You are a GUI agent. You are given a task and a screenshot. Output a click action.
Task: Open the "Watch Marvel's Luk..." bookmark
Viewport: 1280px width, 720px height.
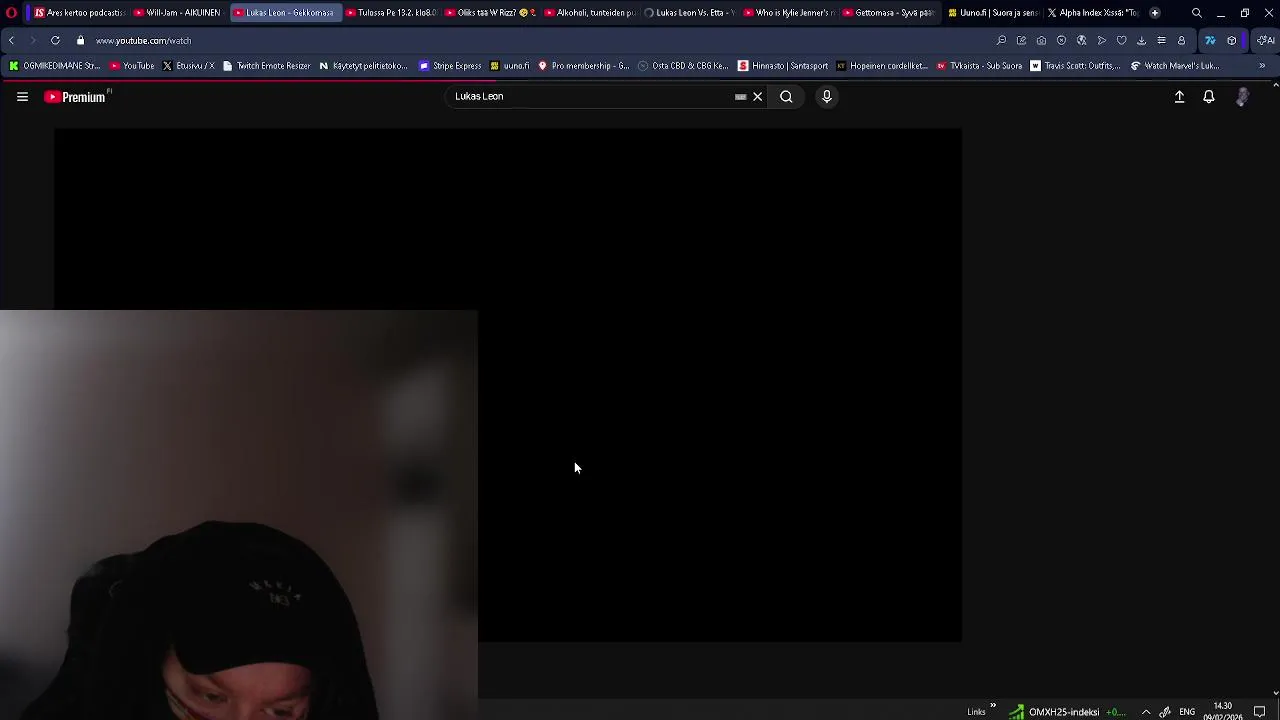pyautogui.click(x=1174, y=66)
